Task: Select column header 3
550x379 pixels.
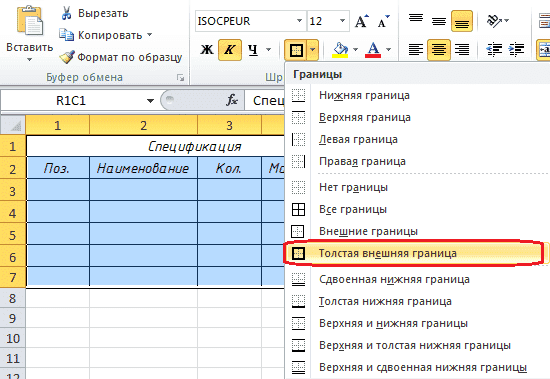Action: click(229, 125)
